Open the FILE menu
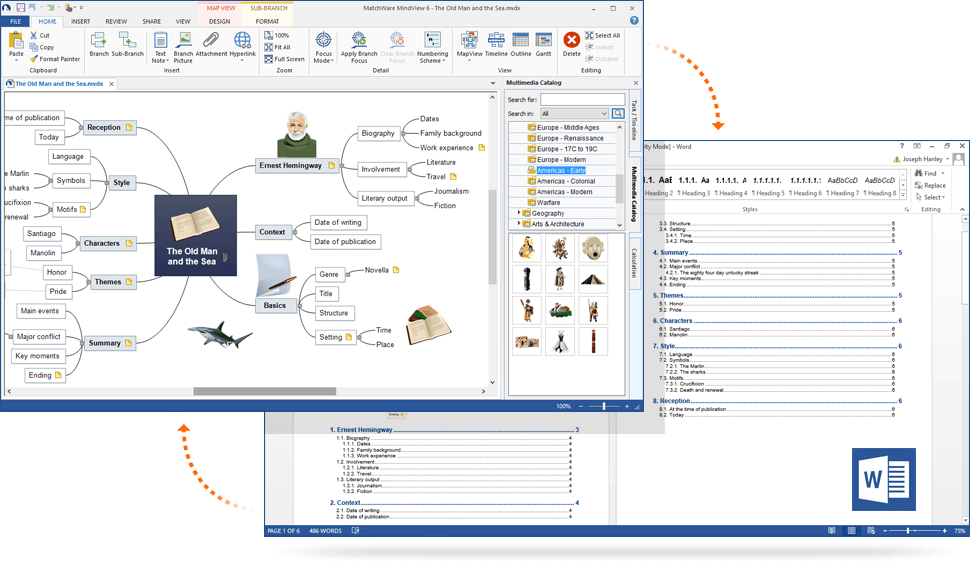Viewport: 970px width, 563px height. point(15,21)
